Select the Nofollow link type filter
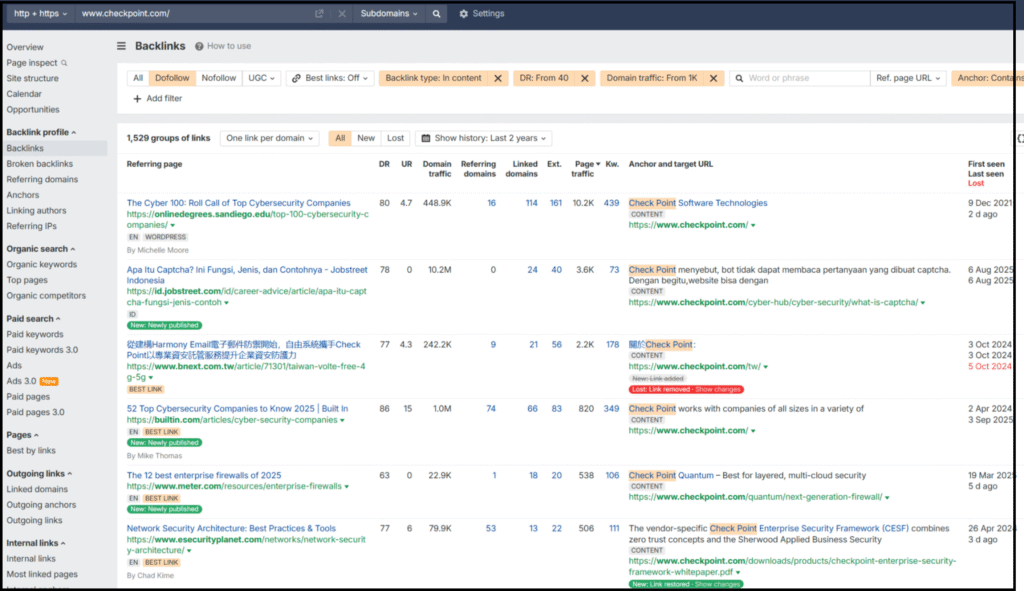Image resolution: width=1024 pixels, height=591 pixels. tap(218, 78)
